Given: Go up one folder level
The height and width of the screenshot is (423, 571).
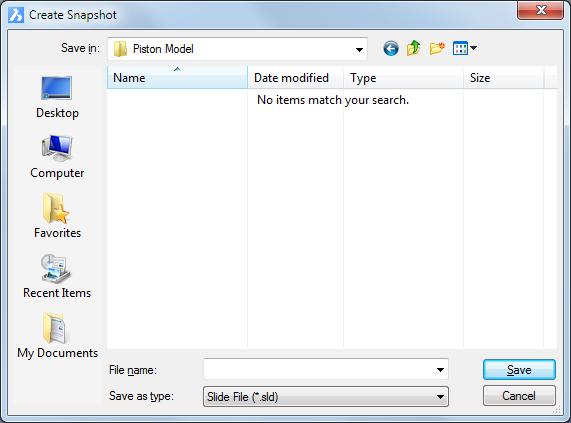Looking at the screenshot, I should pos(414,48).
